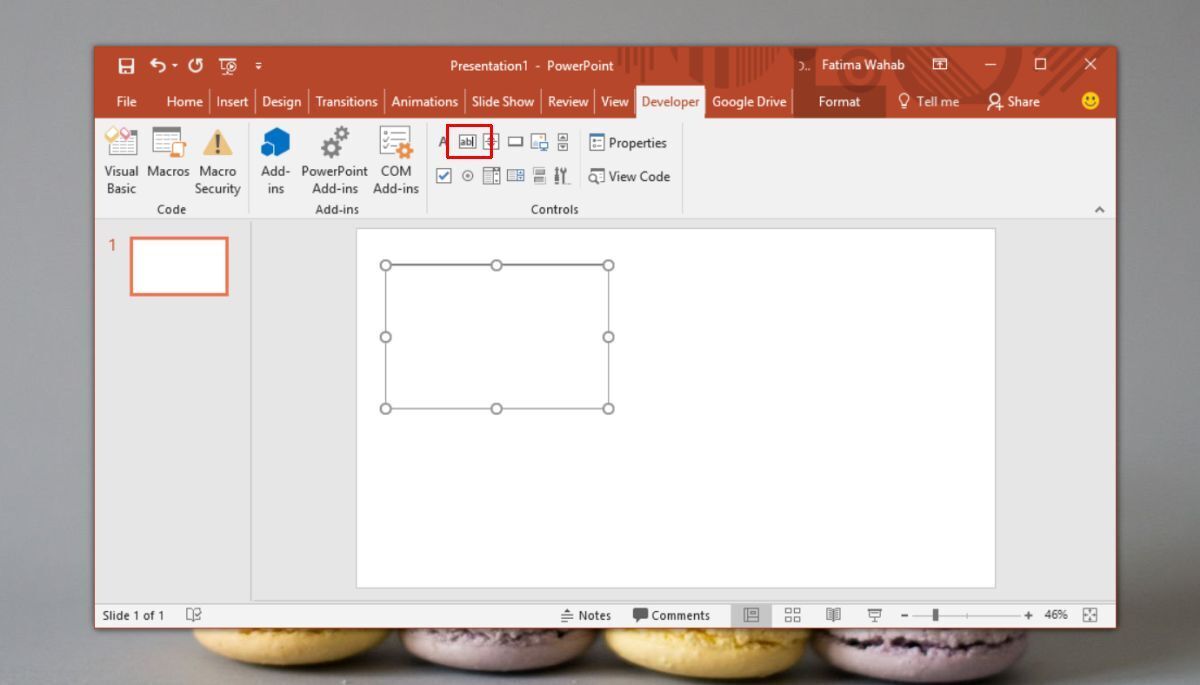Image resolution: width=1200 pixels, height=685 pixels.
Task: Toggle the Comments pane
Action: (x=672, y=615)
